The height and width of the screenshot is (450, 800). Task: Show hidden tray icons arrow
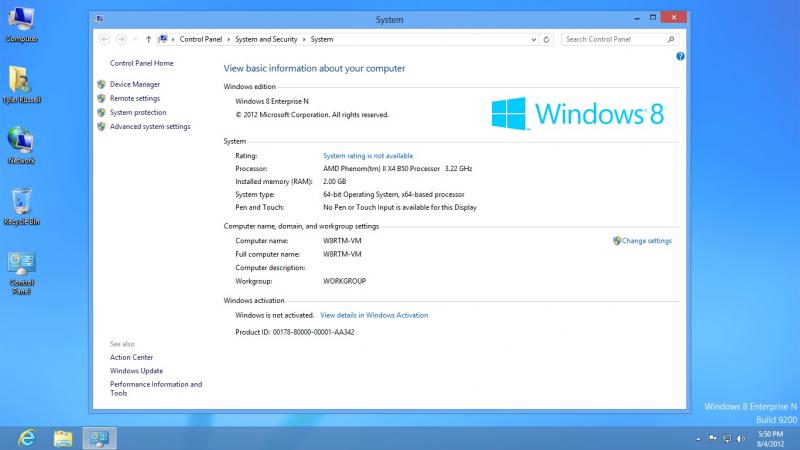click(698, 439)
